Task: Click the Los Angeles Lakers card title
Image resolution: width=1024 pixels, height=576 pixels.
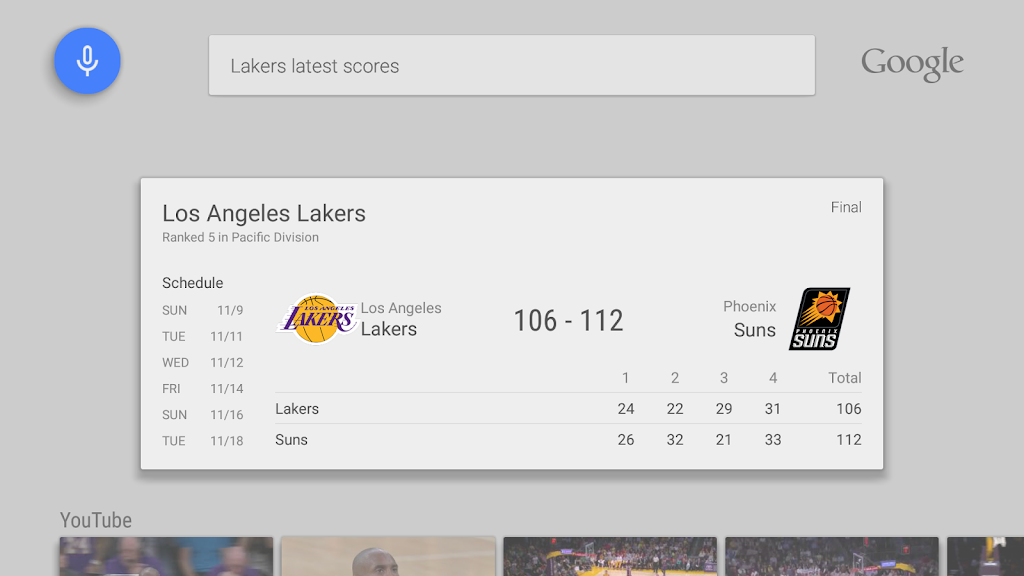Action: tap(264, 213)
